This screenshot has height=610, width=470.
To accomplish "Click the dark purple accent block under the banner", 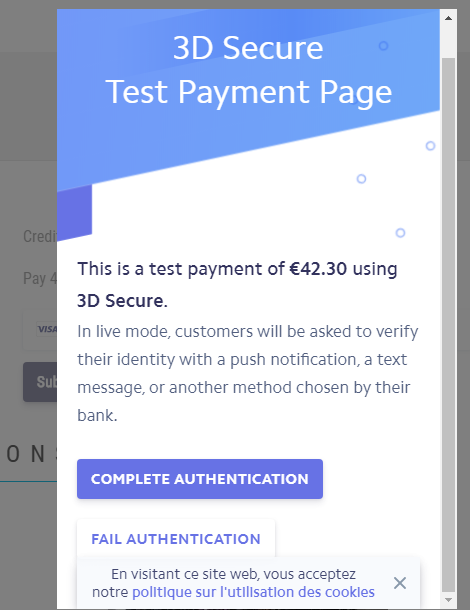I will tap(74, 212).
